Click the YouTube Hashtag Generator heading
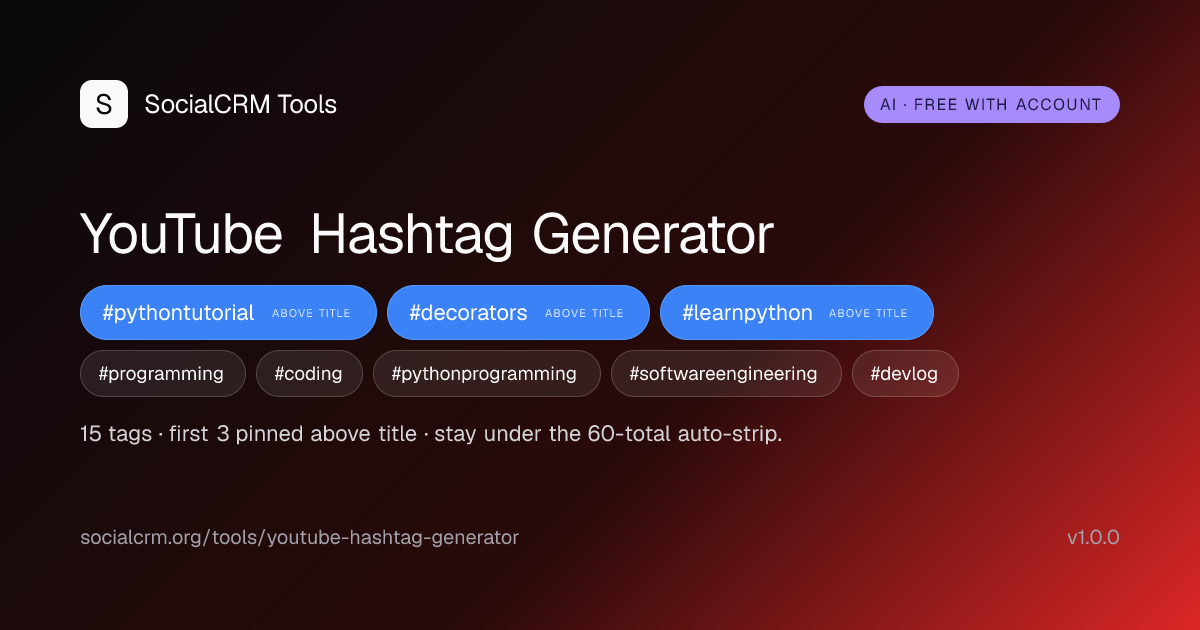1200x630 pixels. click(x=427, y=236)
